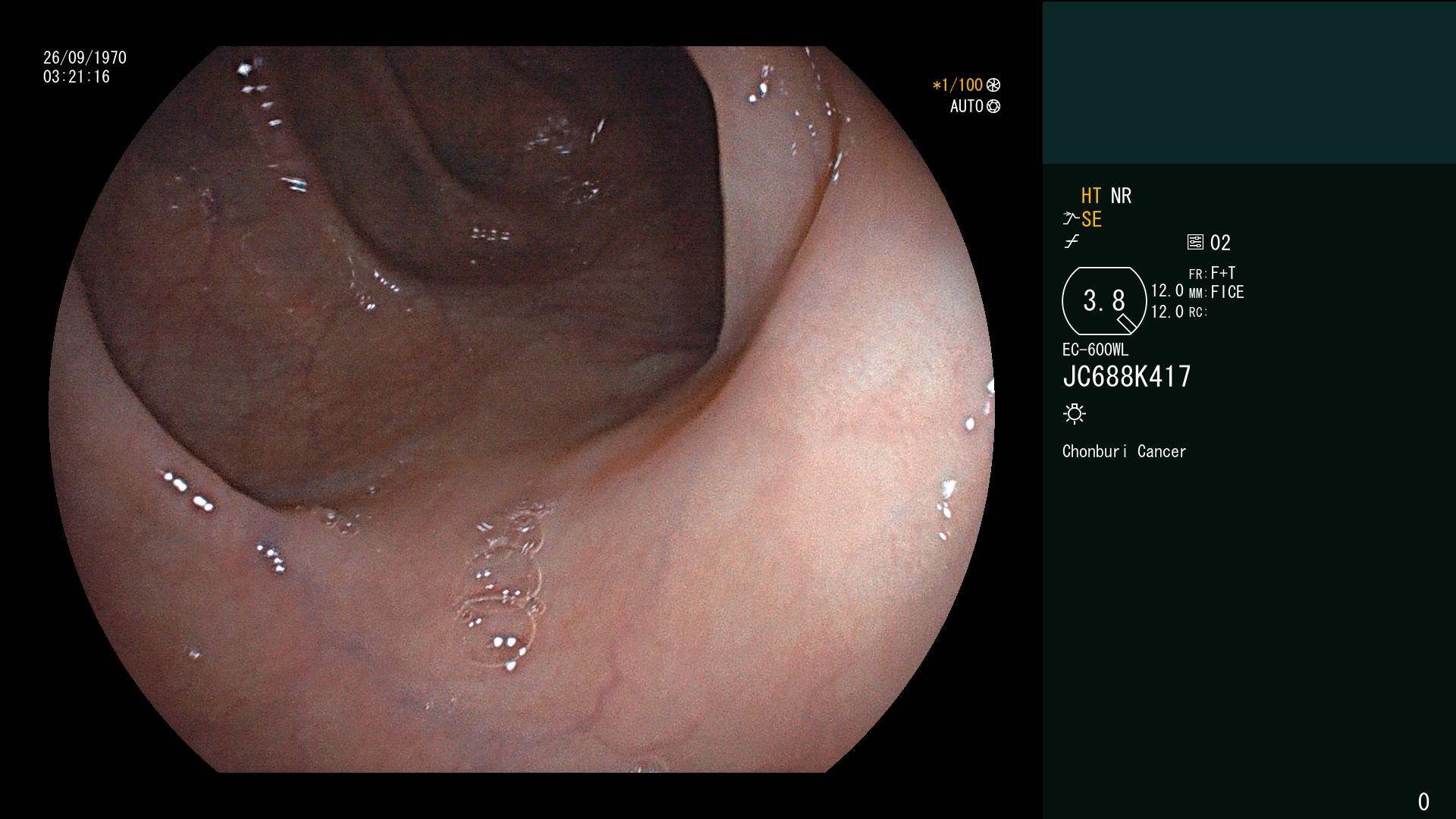Screen dimensions: 1456x819
Task: Click the settings sliders icon beside 02
Action: tap(1195, 242)
